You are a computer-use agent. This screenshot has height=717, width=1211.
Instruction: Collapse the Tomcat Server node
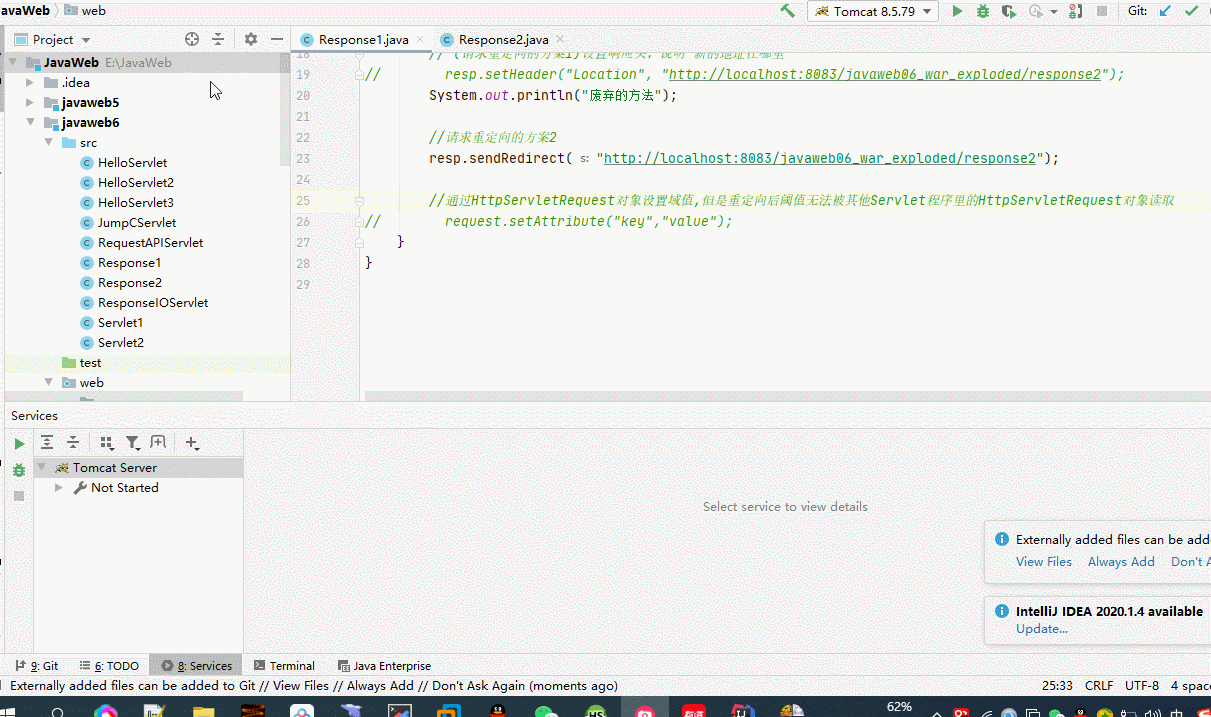[x=42, y=467]
